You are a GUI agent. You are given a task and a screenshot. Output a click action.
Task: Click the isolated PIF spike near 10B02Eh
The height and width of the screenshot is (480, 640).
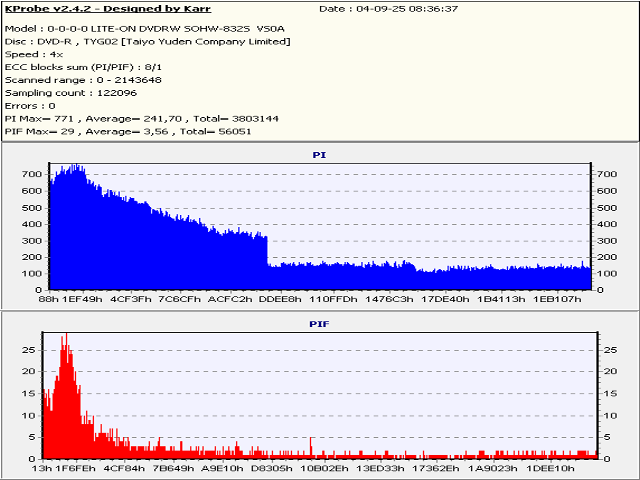pyautogui.click(x=311, y=447)
